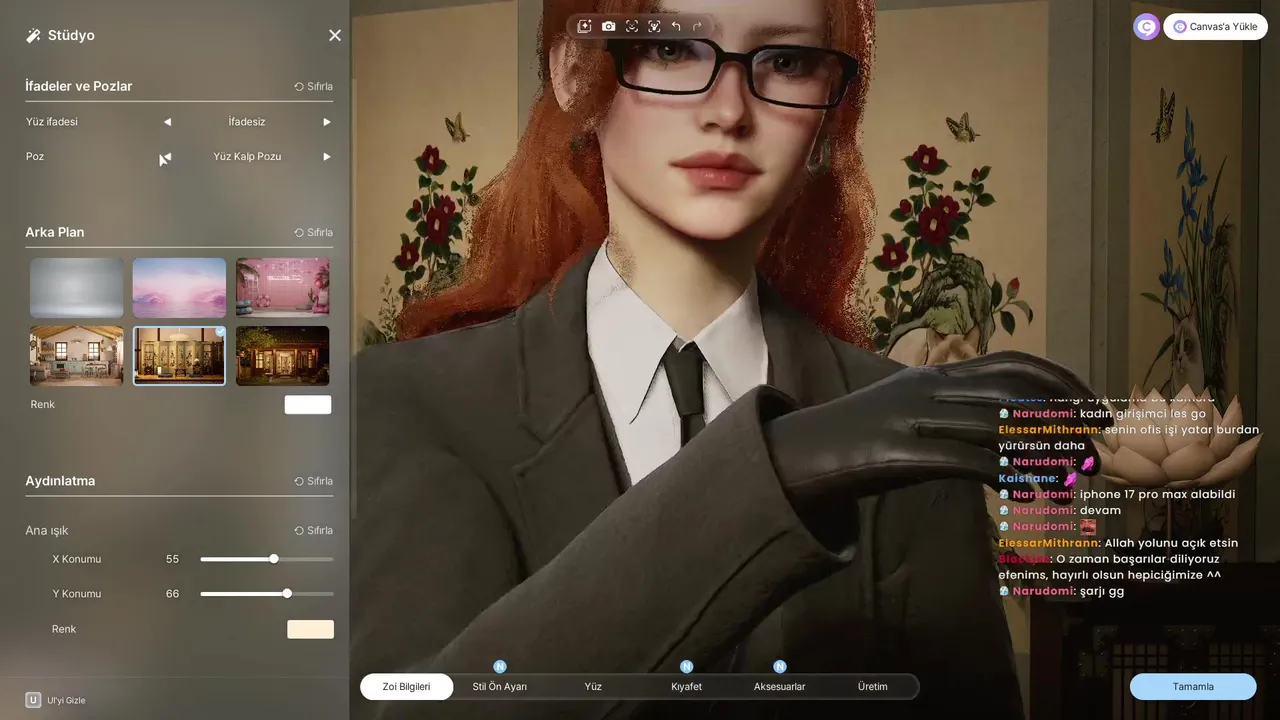Select the bright cafe interior background
1280x720 pixels.
(77, 355)
